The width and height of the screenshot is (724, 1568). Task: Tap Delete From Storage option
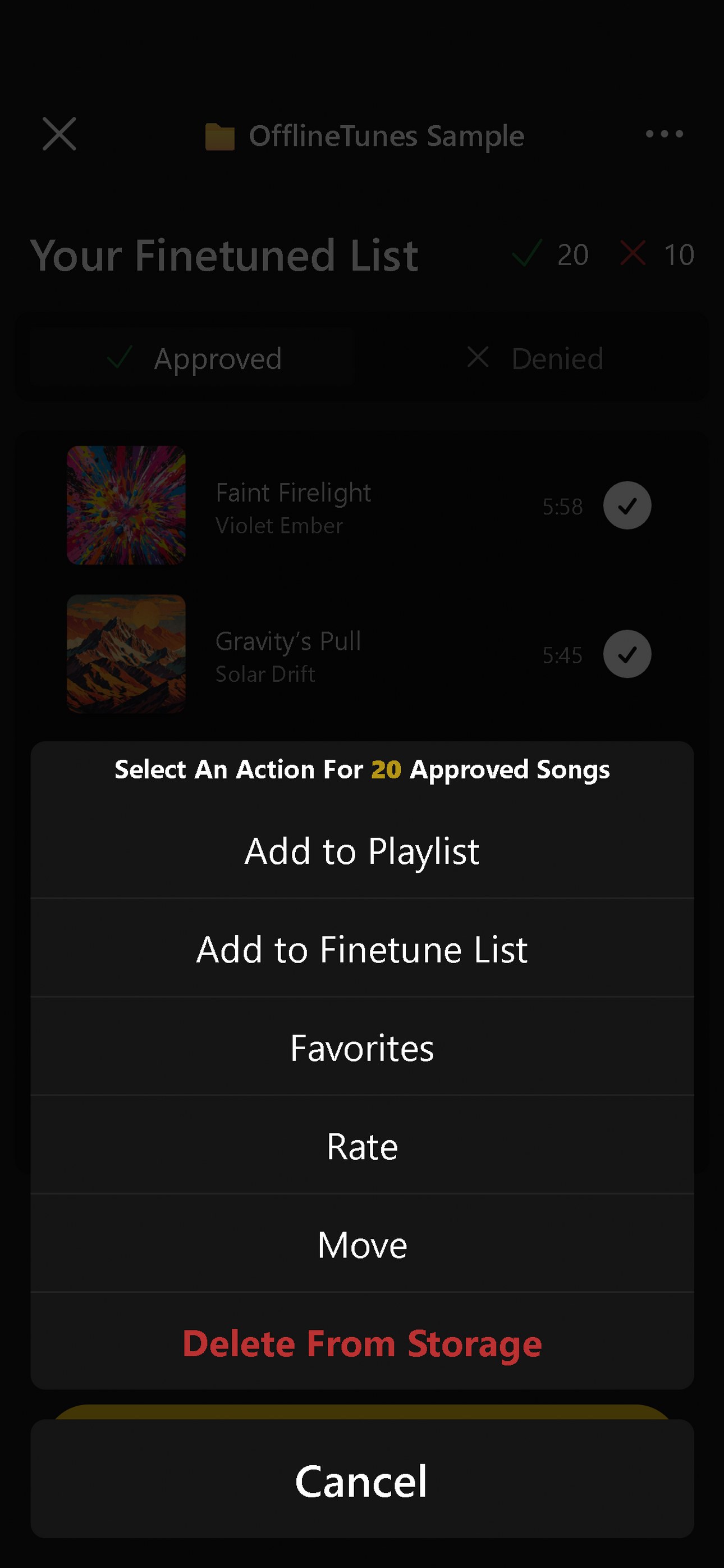pyautogui.click(x=362, y=1344)
